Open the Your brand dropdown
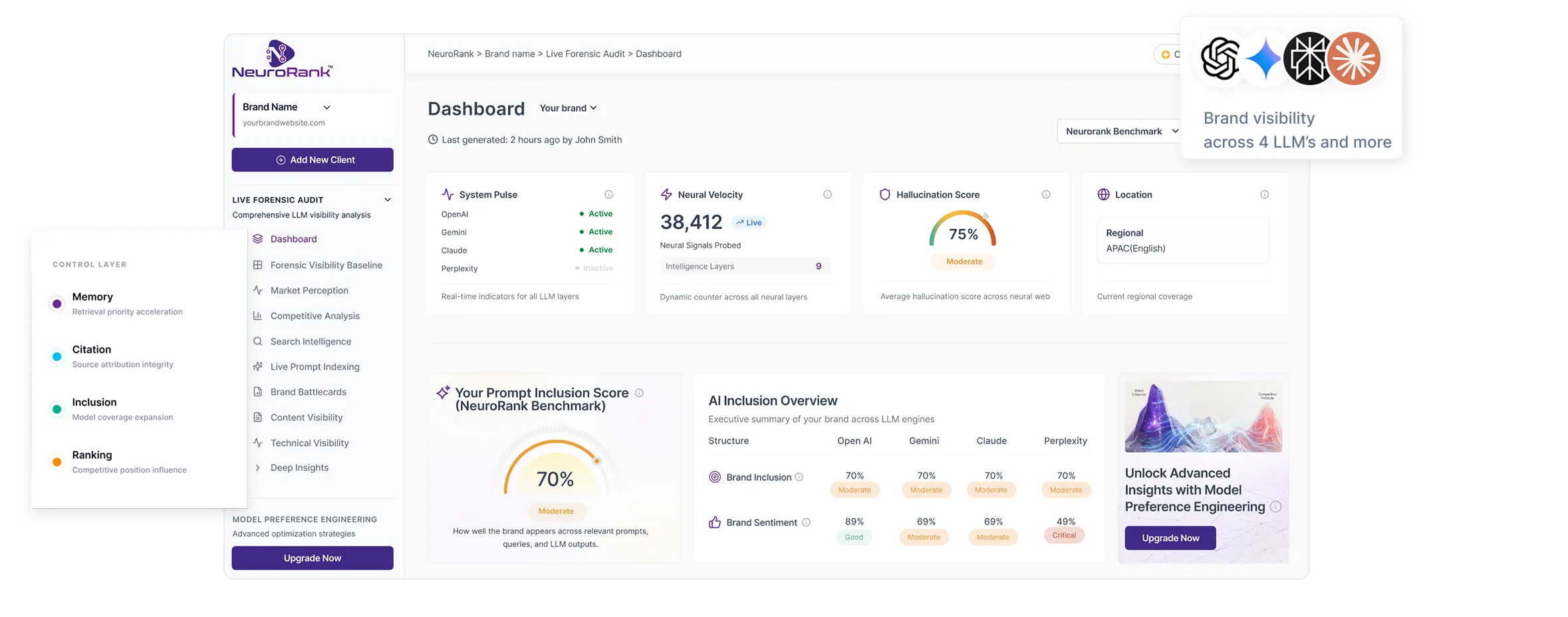 (568, 108)
